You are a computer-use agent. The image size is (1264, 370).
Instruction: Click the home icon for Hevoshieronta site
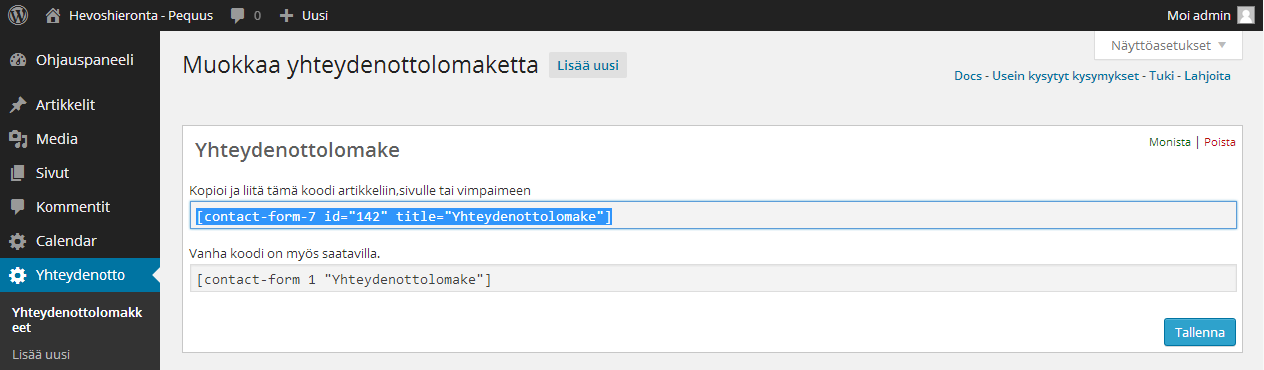point(53,15)
